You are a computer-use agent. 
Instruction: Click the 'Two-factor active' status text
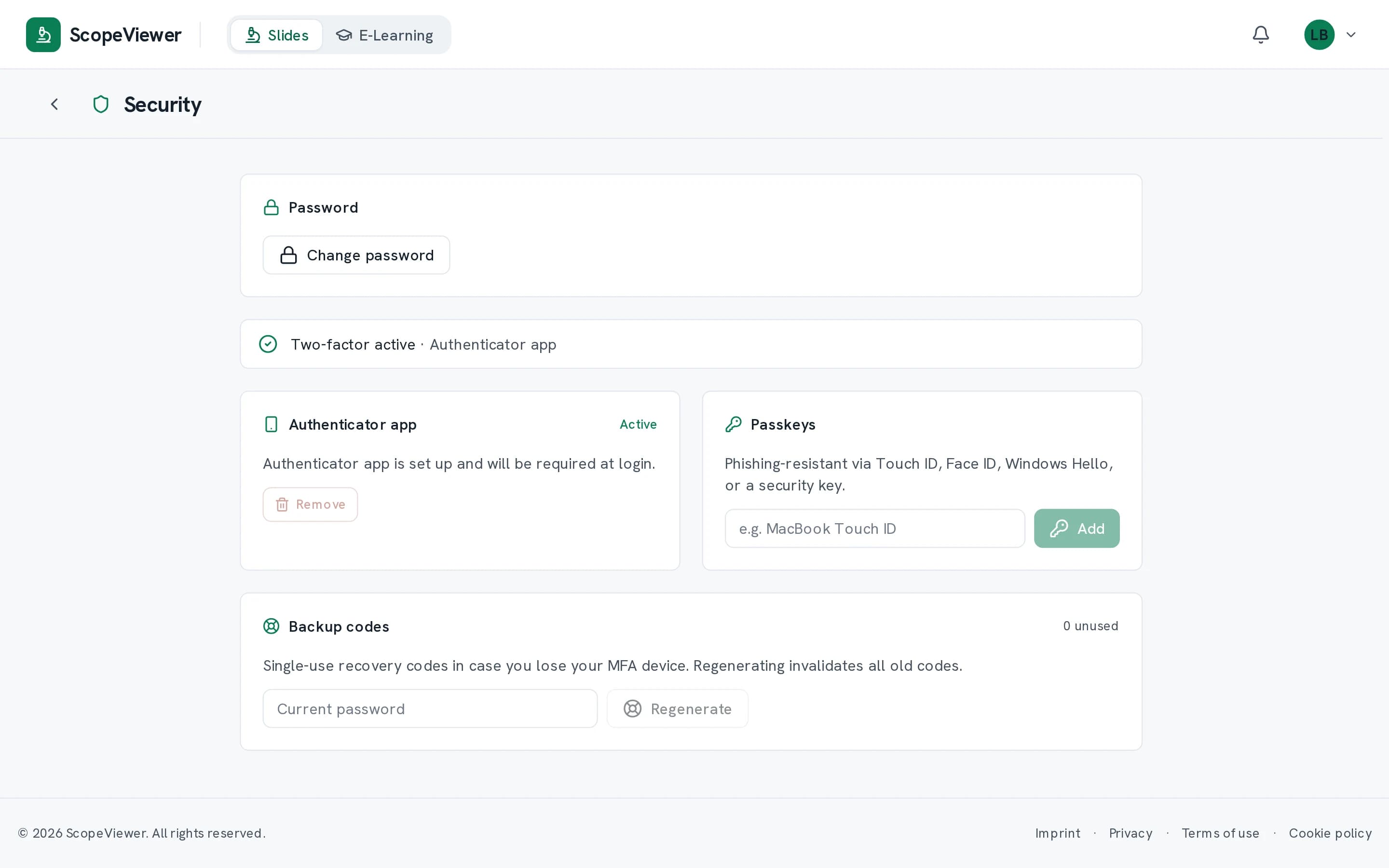pyautogui.click(x=353, y=344)
